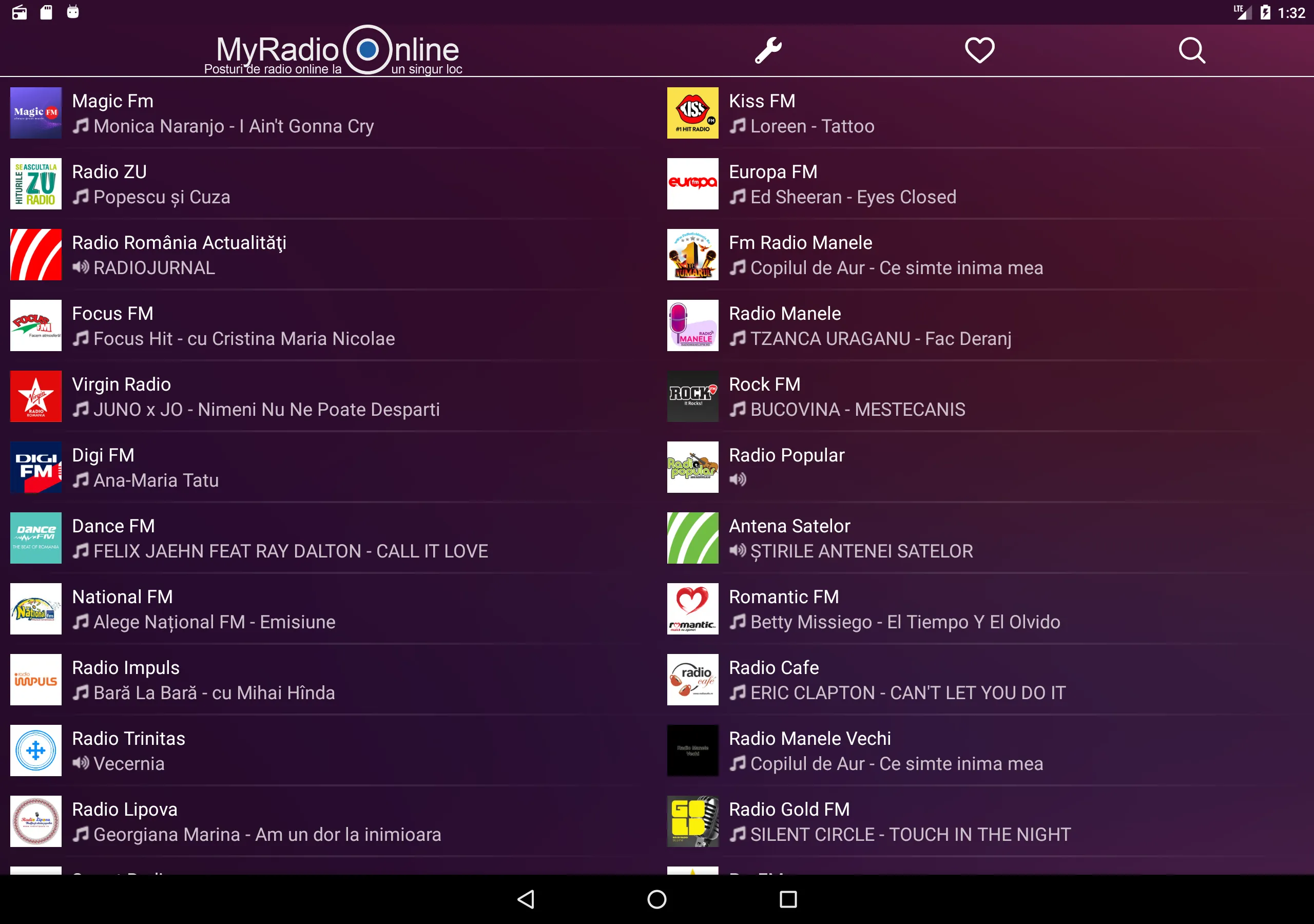Tap the Focus FM logo
The image size is (1314, 924).
click(36, 325)
